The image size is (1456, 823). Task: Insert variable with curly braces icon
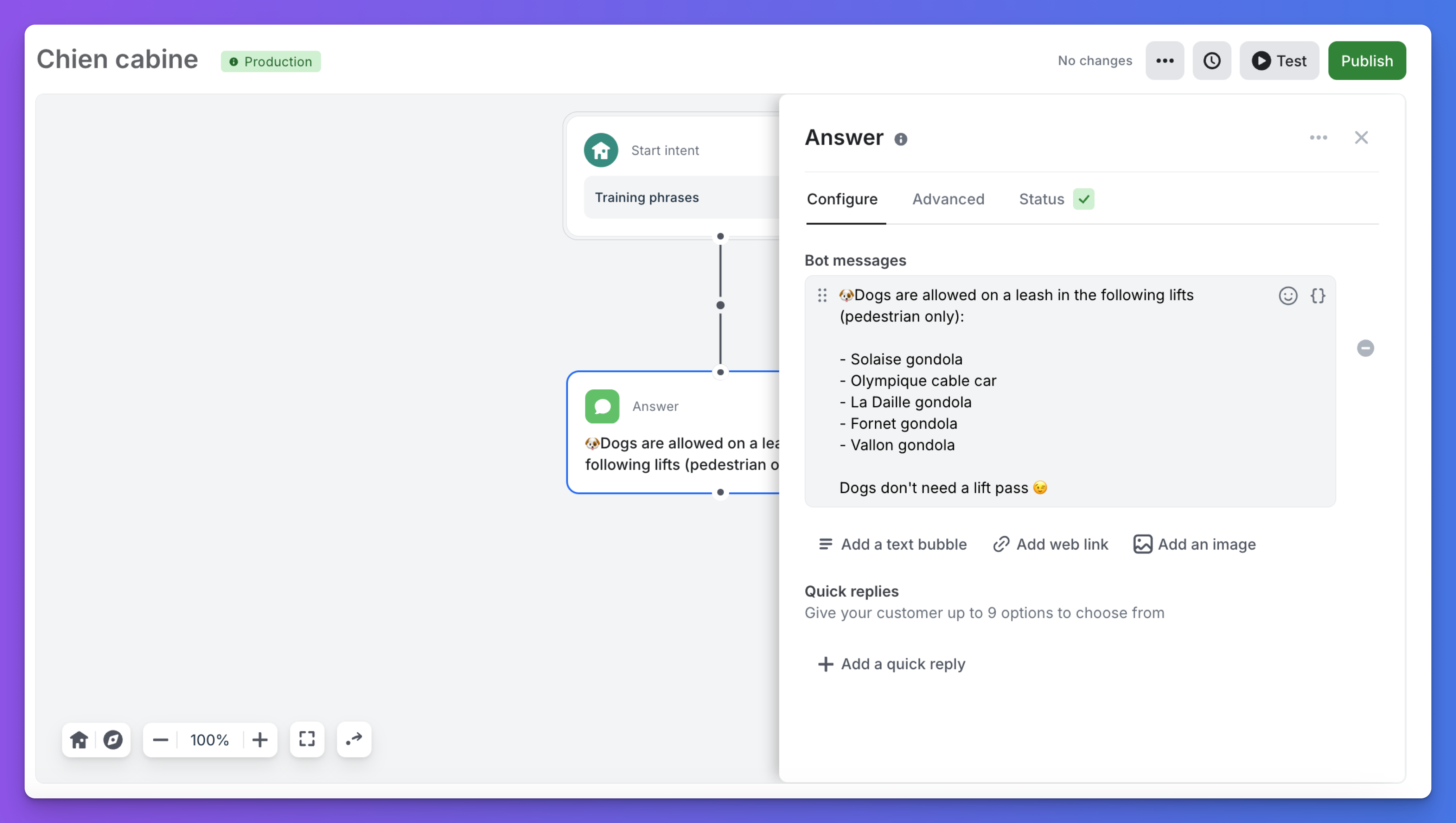(1317, 296)
